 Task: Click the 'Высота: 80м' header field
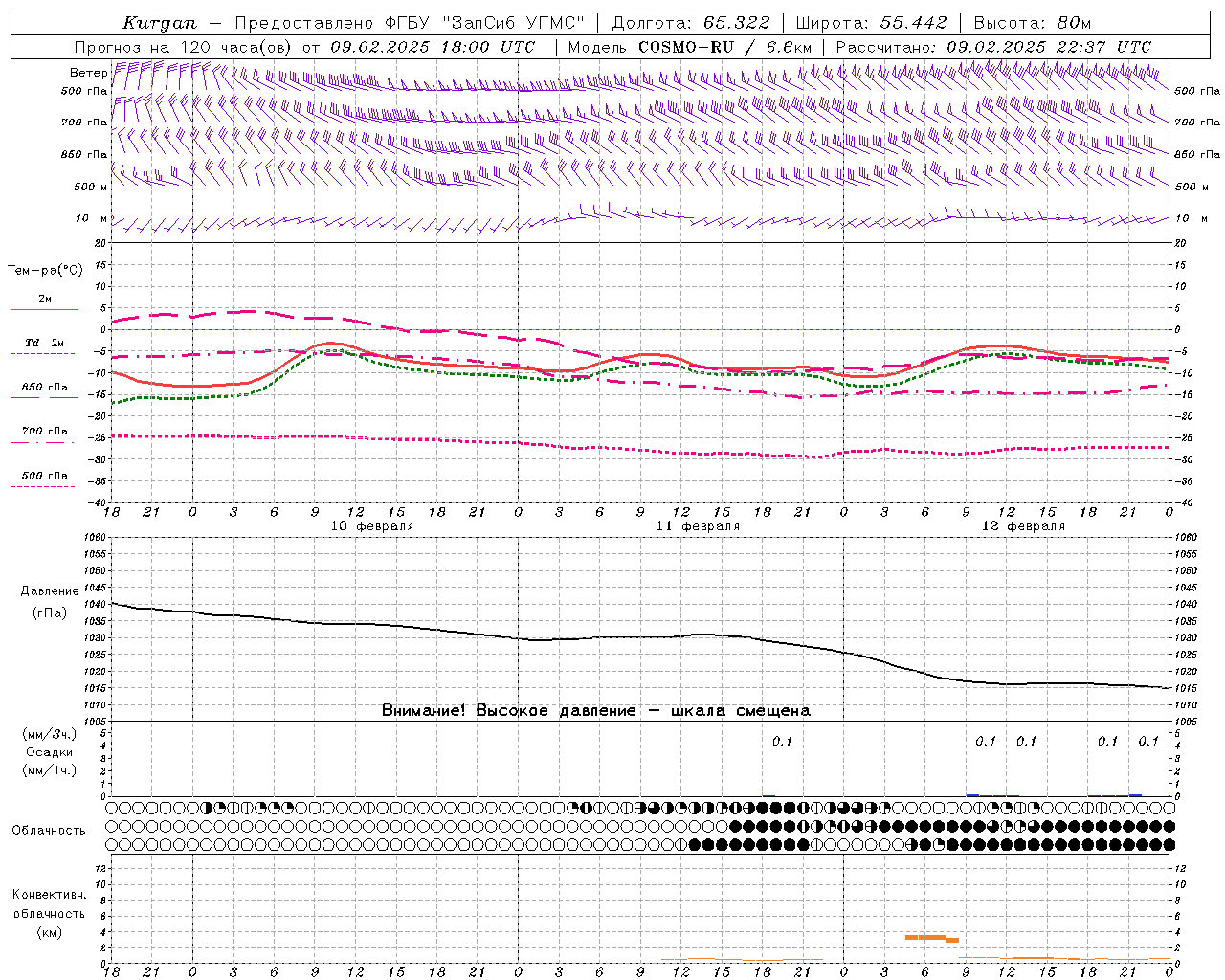1033,23
